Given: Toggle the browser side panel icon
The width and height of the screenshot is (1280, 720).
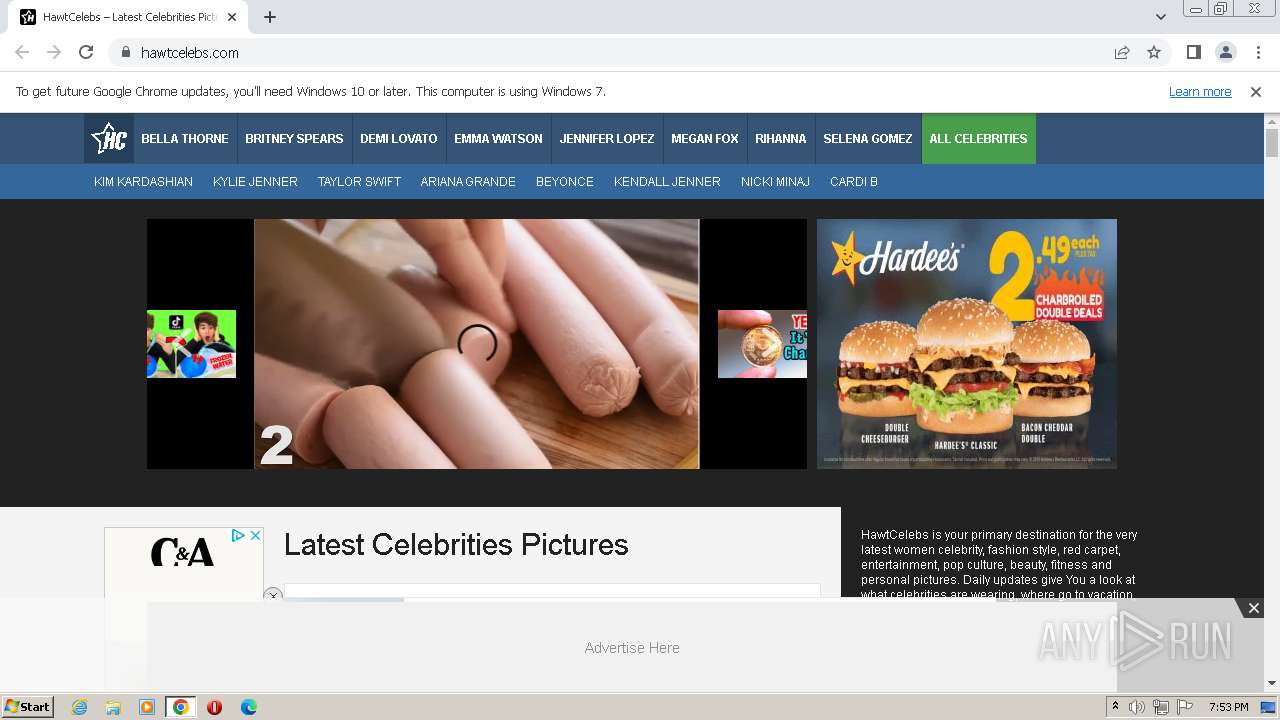Looking at the screenshot, I should coord(1193,52).
